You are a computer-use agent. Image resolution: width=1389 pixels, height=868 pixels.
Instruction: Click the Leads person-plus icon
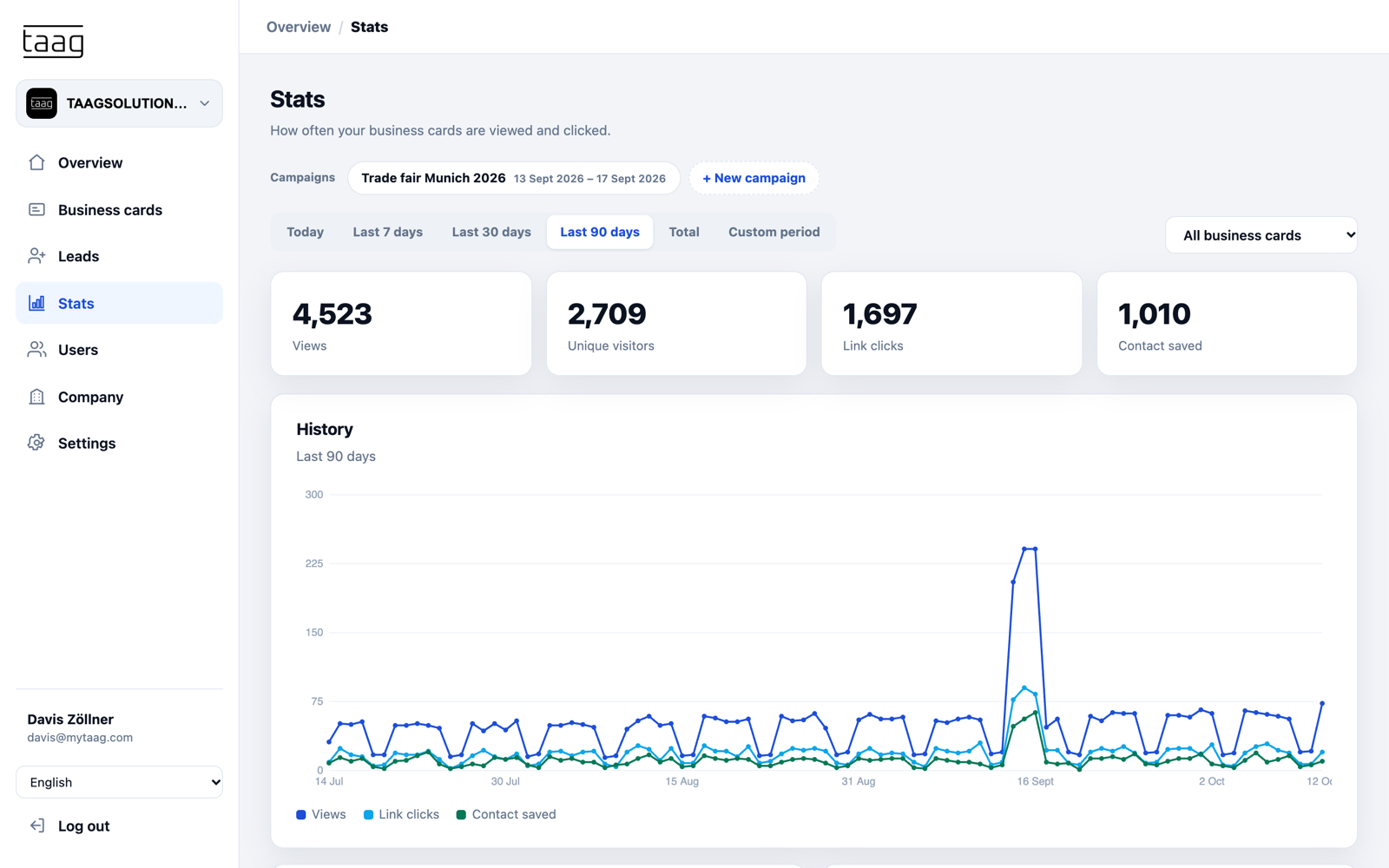click(36, 256)
